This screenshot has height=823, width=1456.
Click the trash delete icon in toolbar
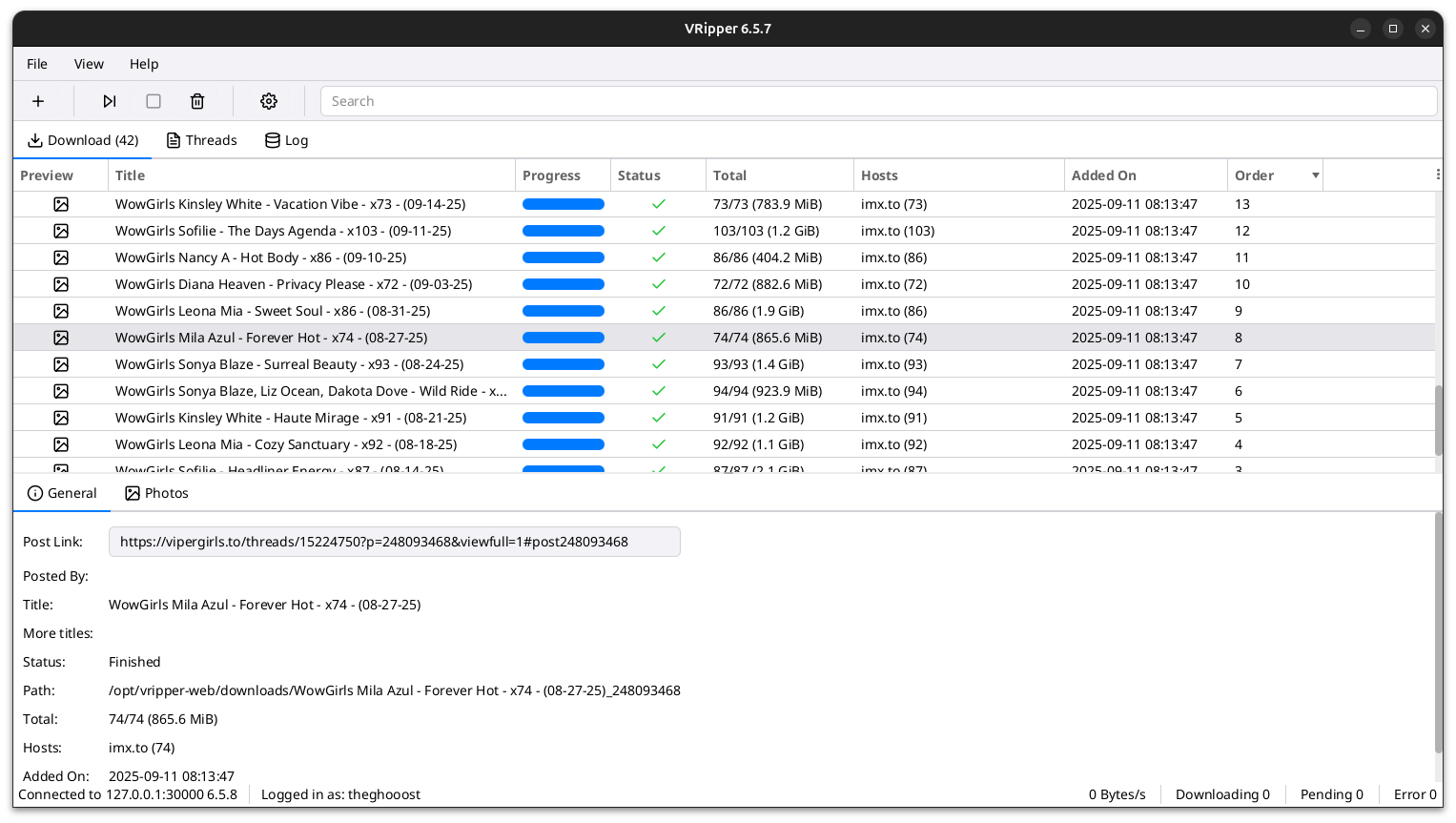pos(197,101)
